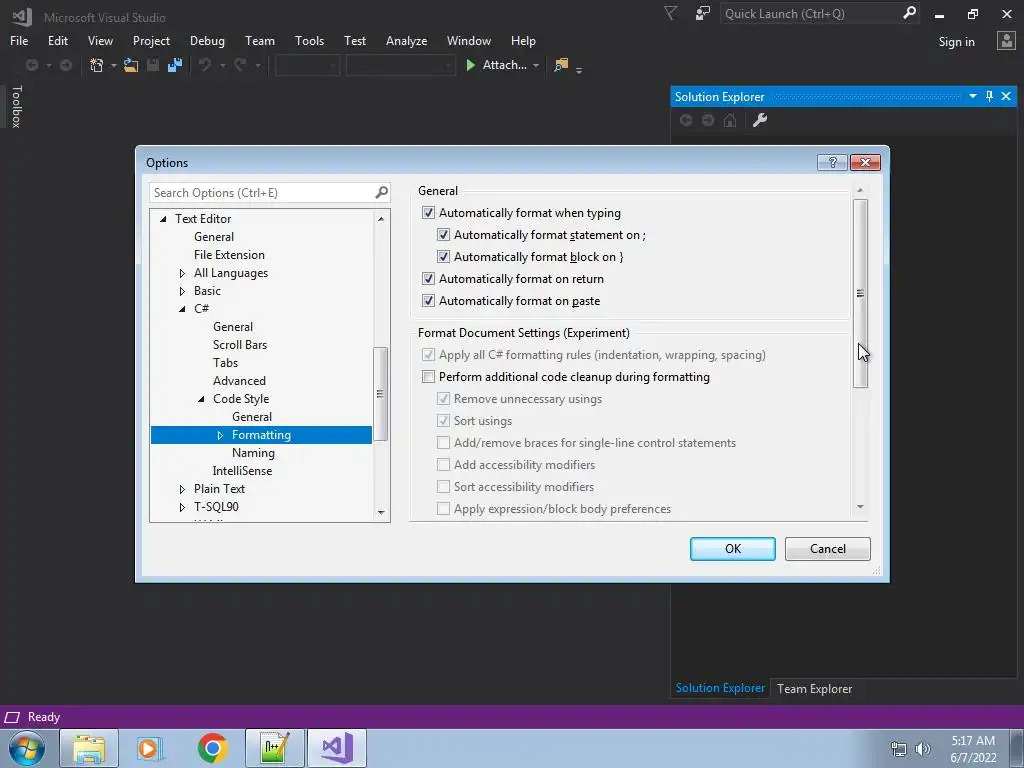Click the settings pane scrollbar down arrow
Screen dimensions: 1024x768
pos(860,507)
